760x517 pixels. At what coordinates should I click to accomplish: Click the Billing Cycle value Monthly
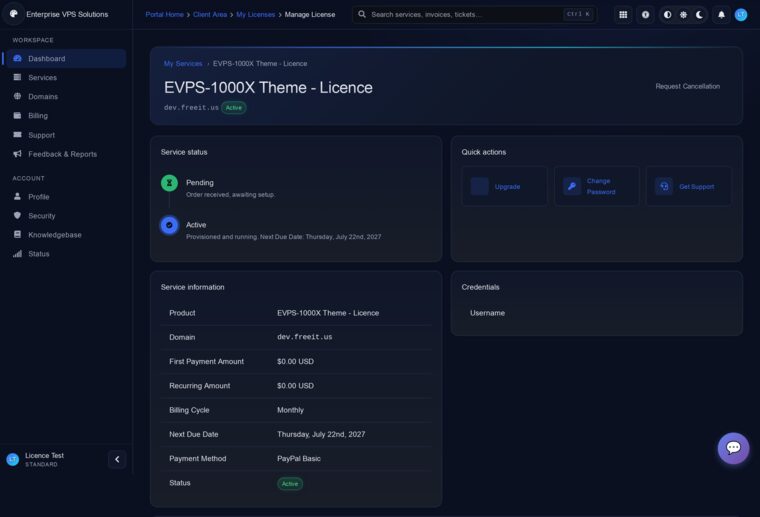290,410
